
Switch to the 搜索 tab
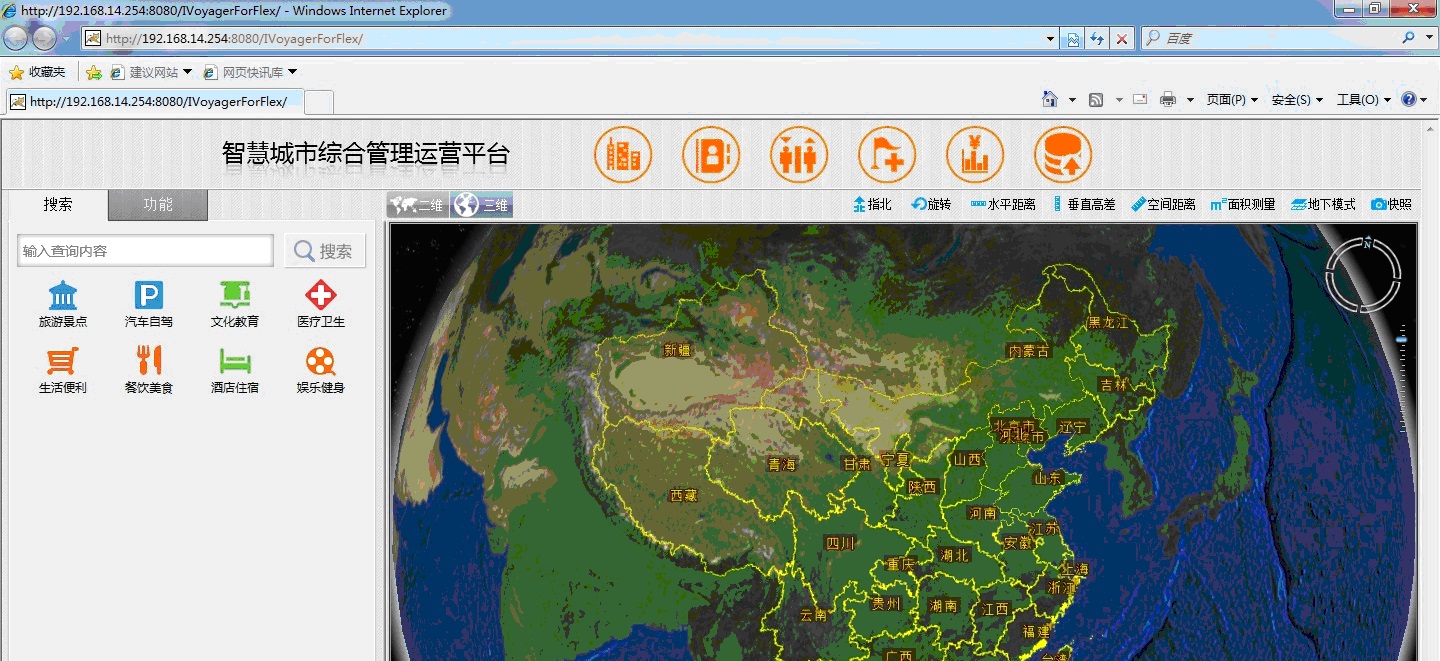click(58, 204)
